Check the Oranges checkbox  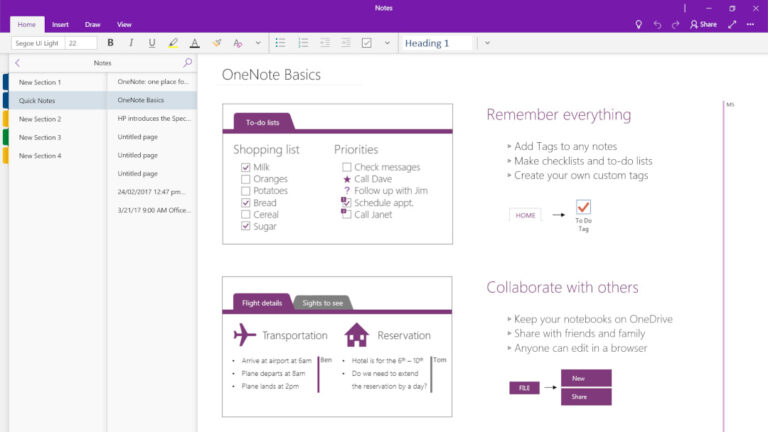246,180
